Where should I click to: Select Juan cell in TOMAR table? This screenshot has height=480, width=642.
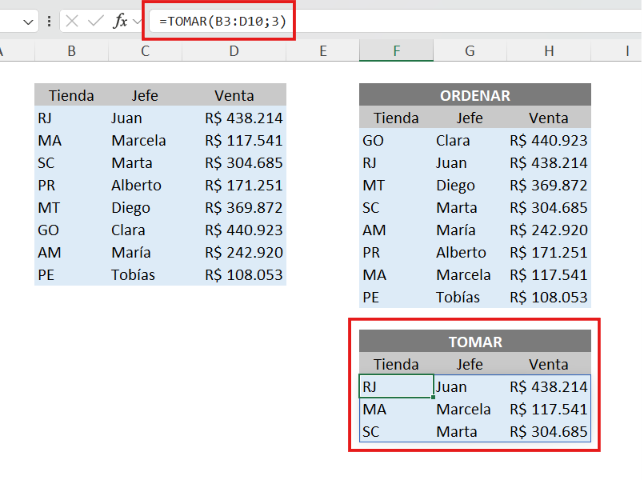pyautogui.click(x=470, y=386)
